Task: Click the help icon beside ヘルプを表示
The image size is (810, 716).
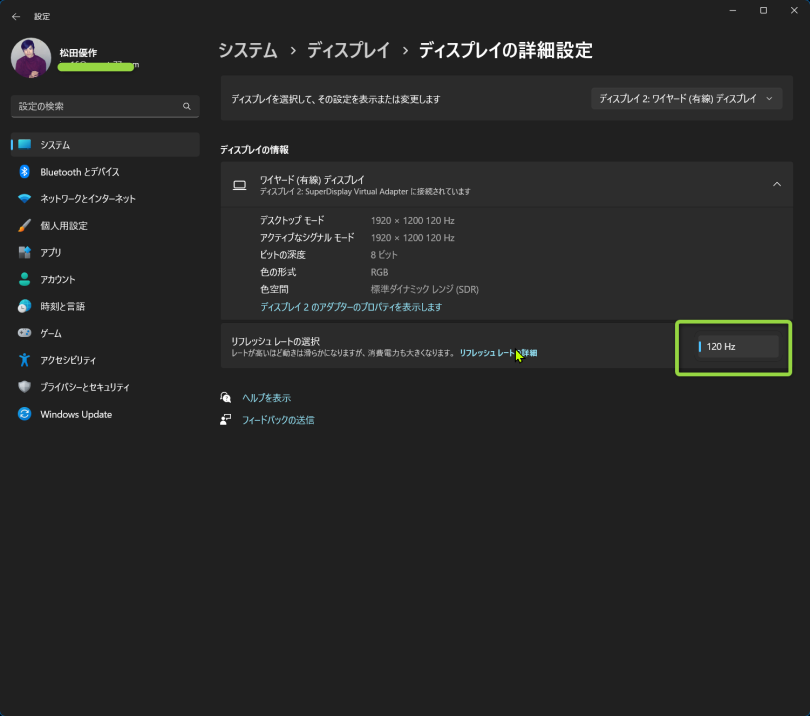Action: point(225,397)
